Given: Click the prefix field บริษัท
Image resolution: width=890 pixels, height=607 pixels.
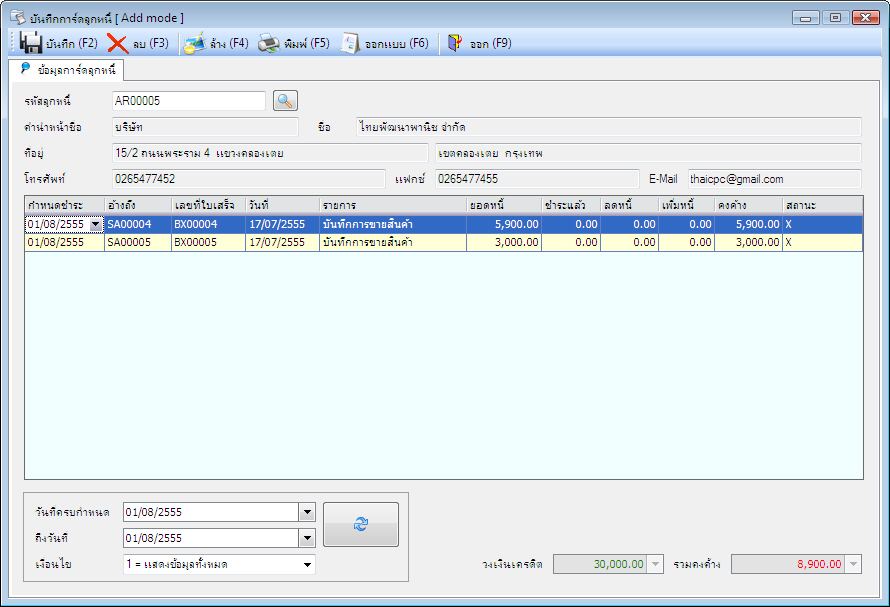Looking at the screenshot, I should 205,127.
